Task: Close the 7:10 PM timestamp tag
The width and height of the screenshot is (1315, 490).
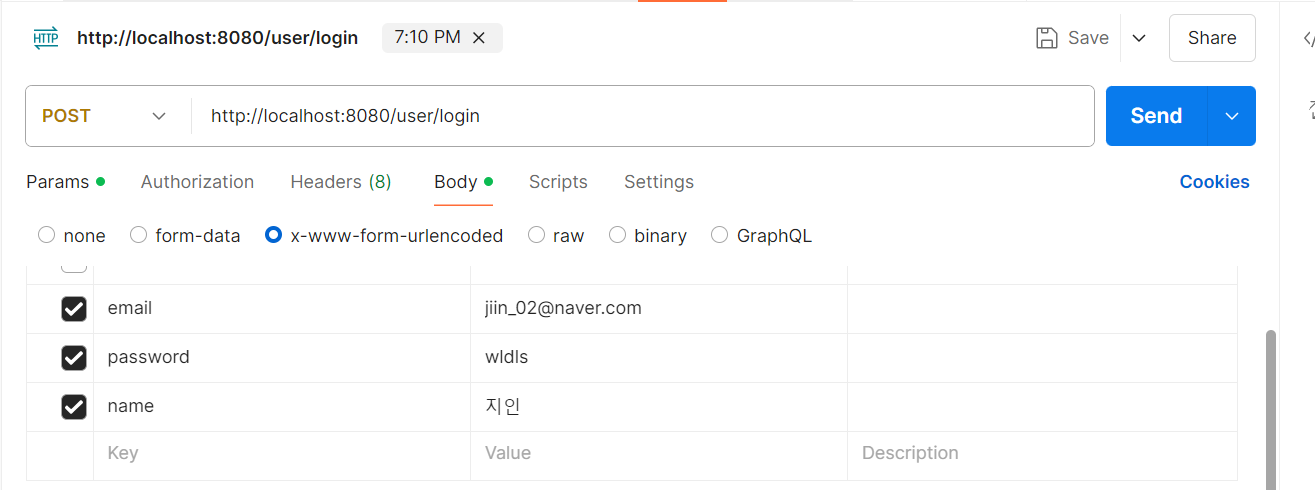Action: coord(479,38)
